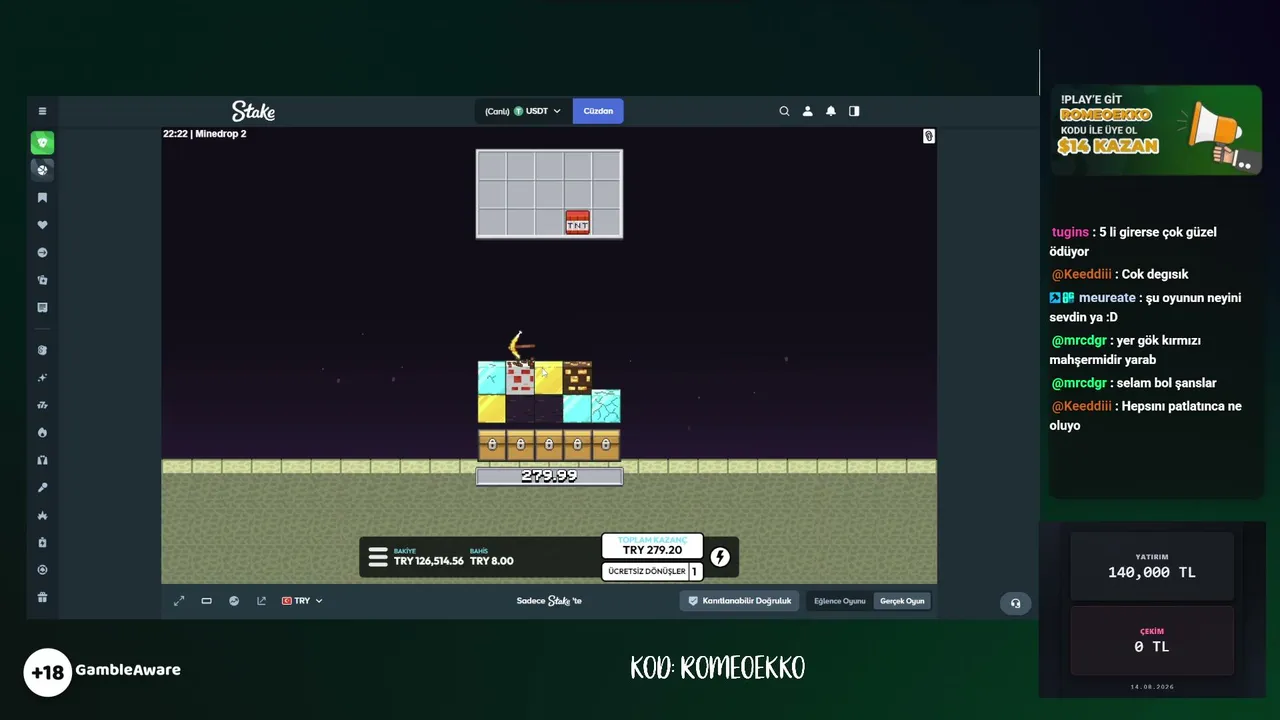
Task: Click the 'Sadece Stake'te' label
Action: (549, 601)
